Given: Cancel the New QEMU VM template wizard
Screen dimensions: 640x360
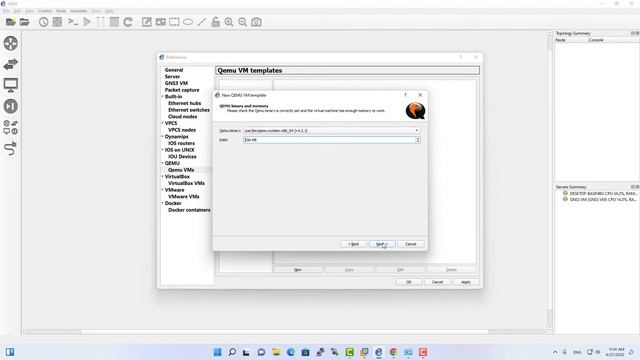Looking at the screenshot, I should [411, 244].
